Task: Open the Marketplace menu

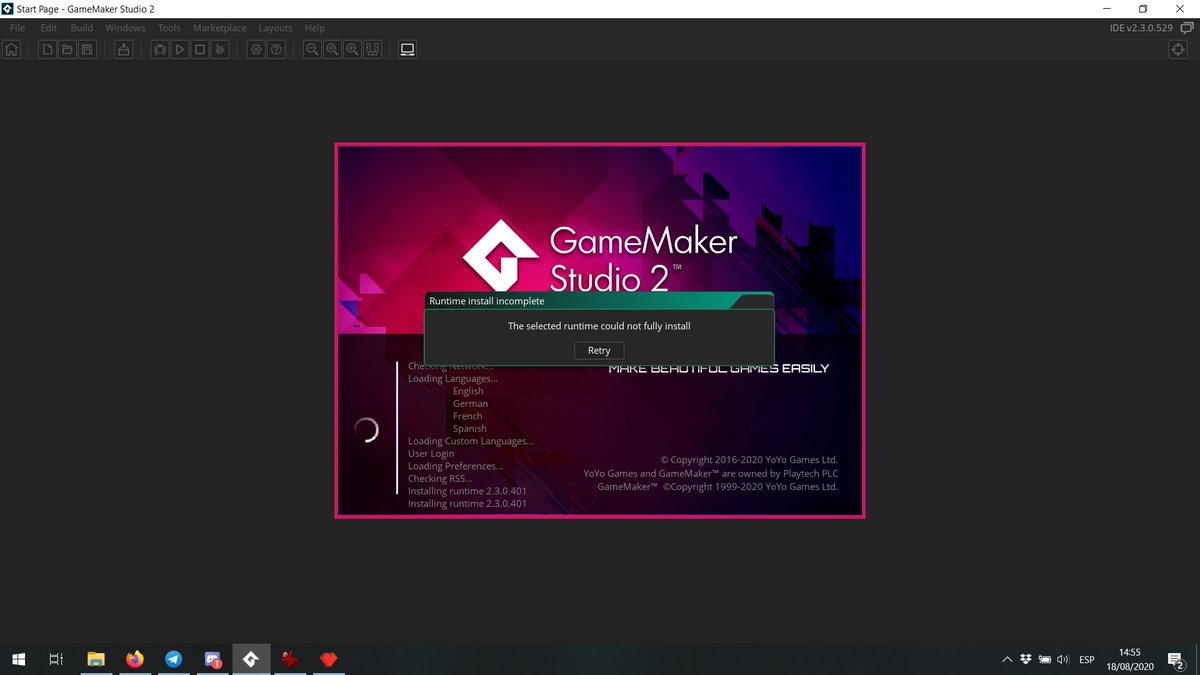Action: coord(220,28)
